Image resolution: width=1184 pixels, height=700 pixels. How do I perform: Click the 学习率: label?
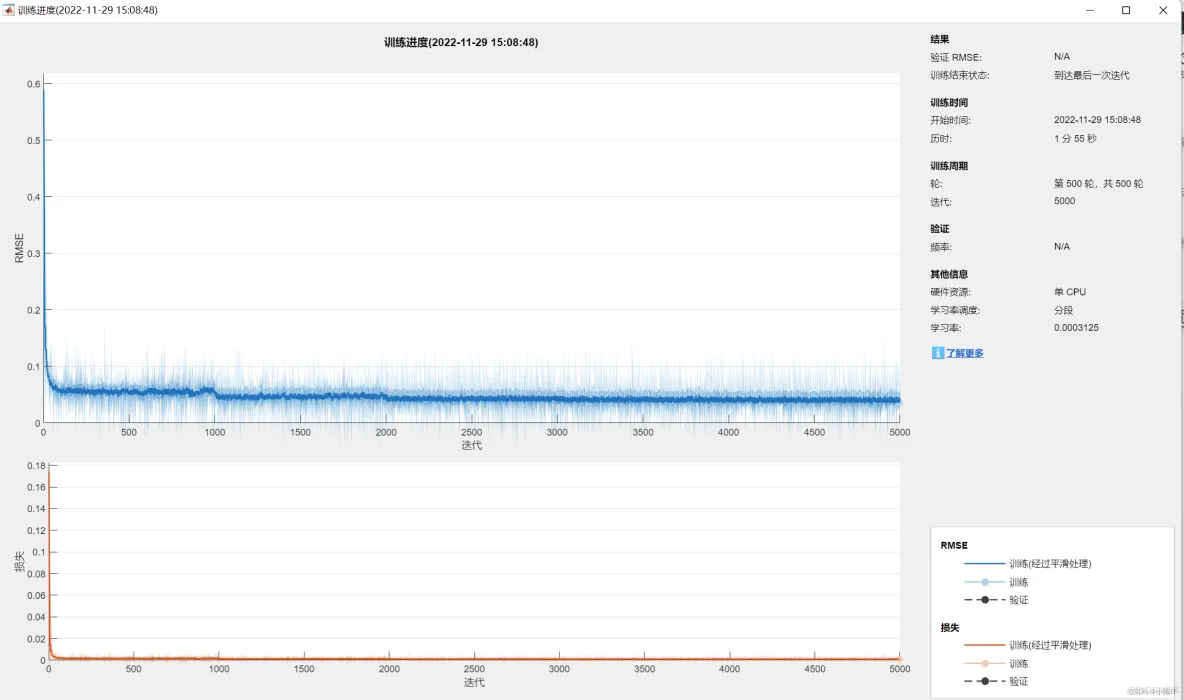pos(945,328)
